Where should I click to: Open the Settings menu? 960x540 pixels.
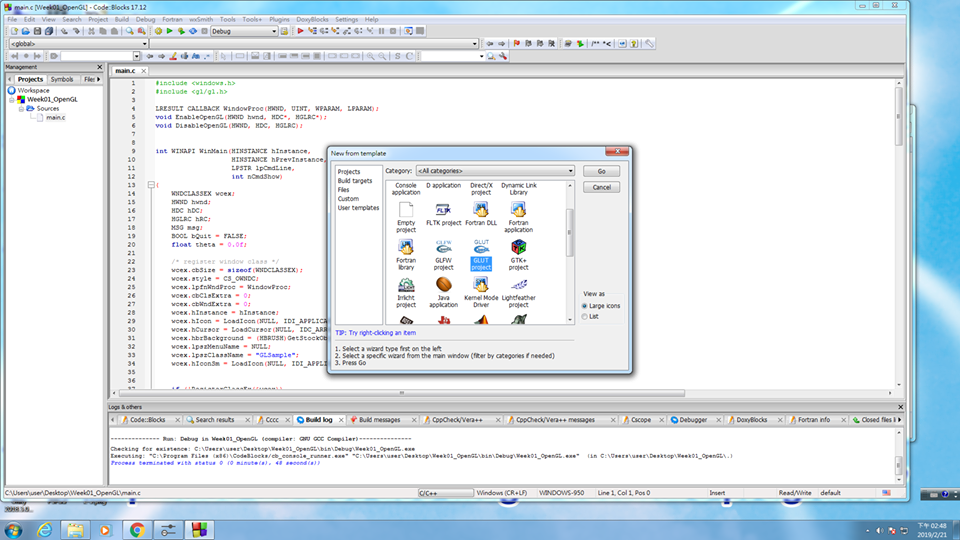347,20
